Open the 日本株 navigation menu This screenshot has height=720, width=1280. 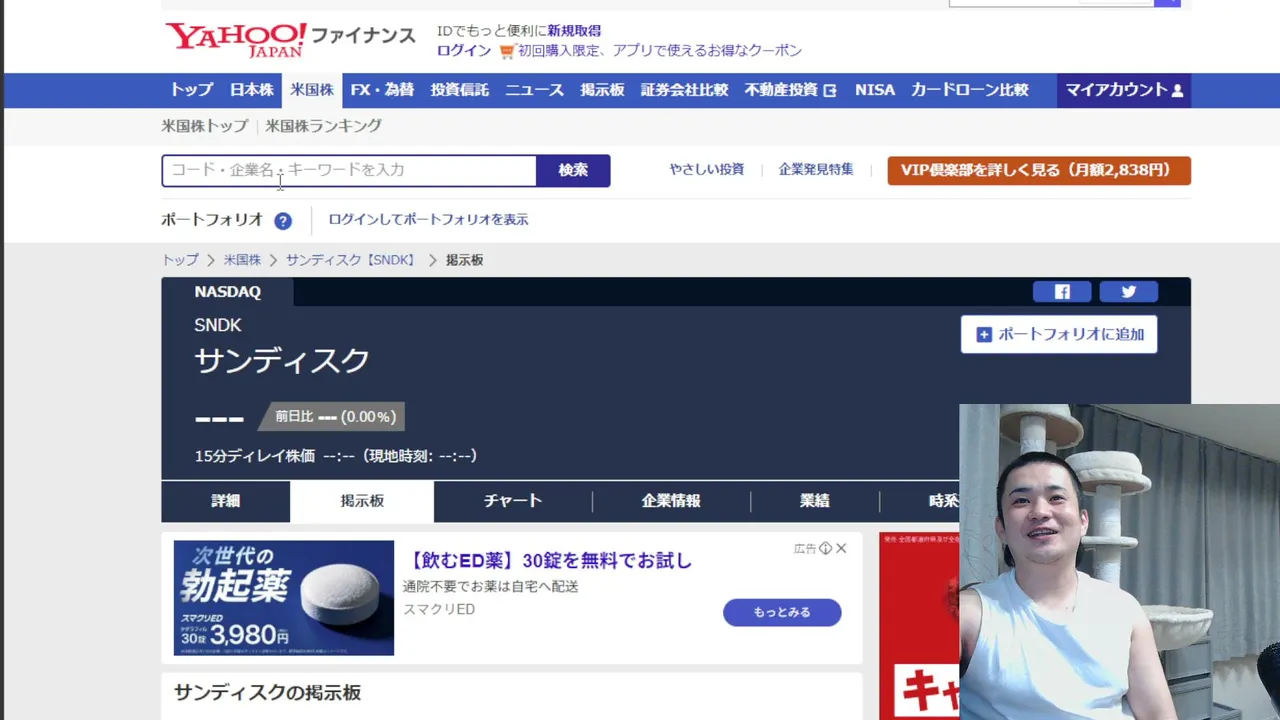(x=252, y=90)
